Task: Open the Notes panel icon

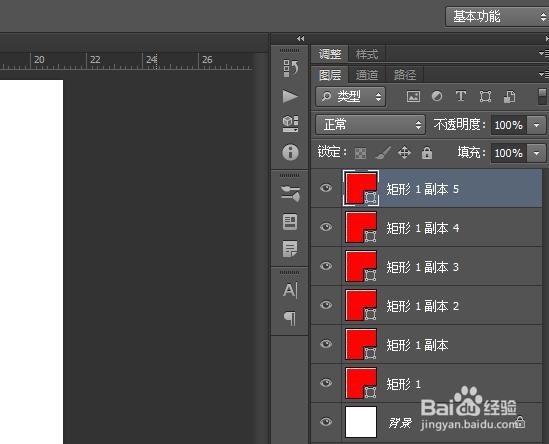Action: (x=290, y=249)
